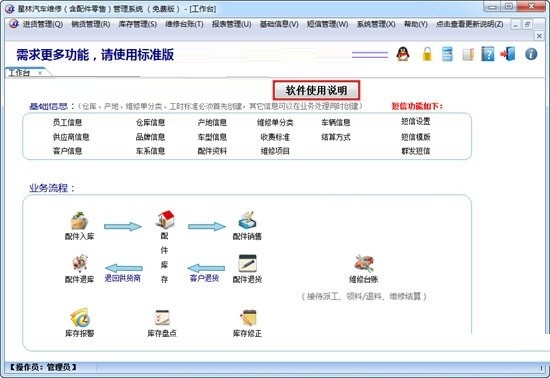Viewport: 550px width, 378px height.
Task: Click the exit door icon
Action: (x=508, y=54)
